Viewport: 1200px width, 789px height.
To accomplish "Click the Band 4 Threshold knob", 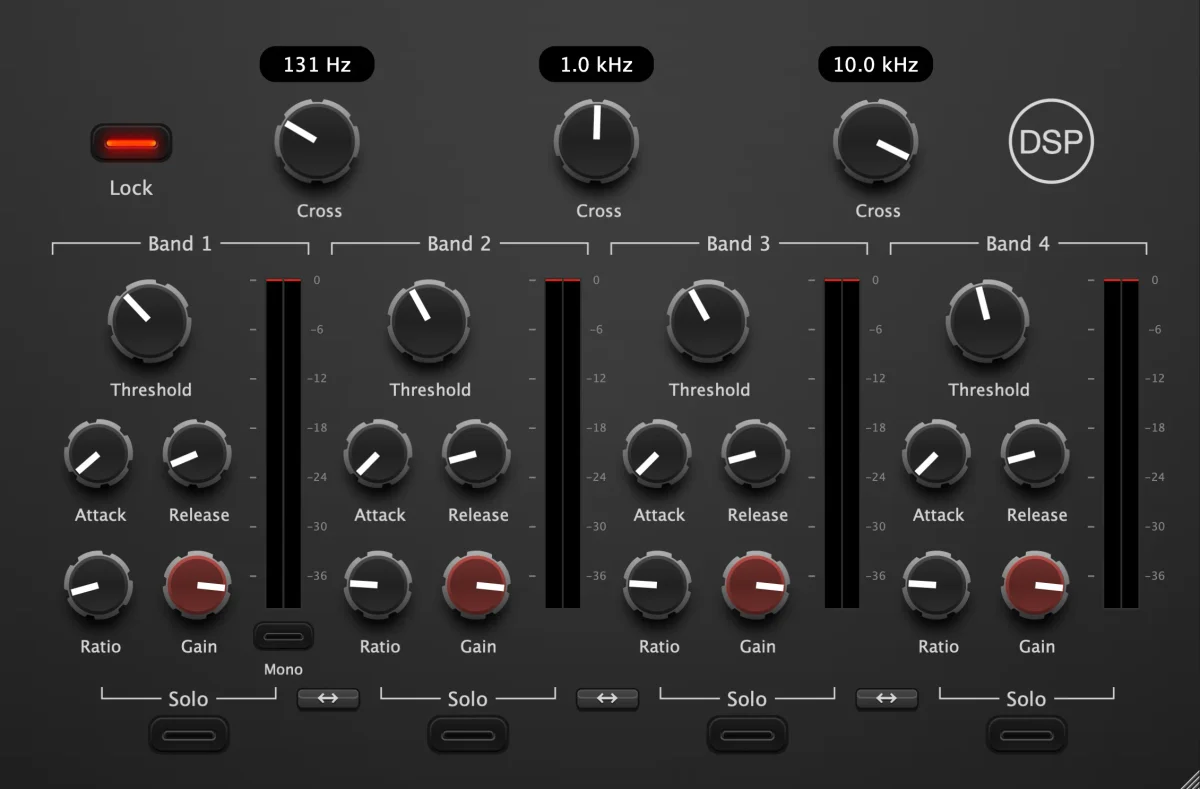I will click(988, 322).
